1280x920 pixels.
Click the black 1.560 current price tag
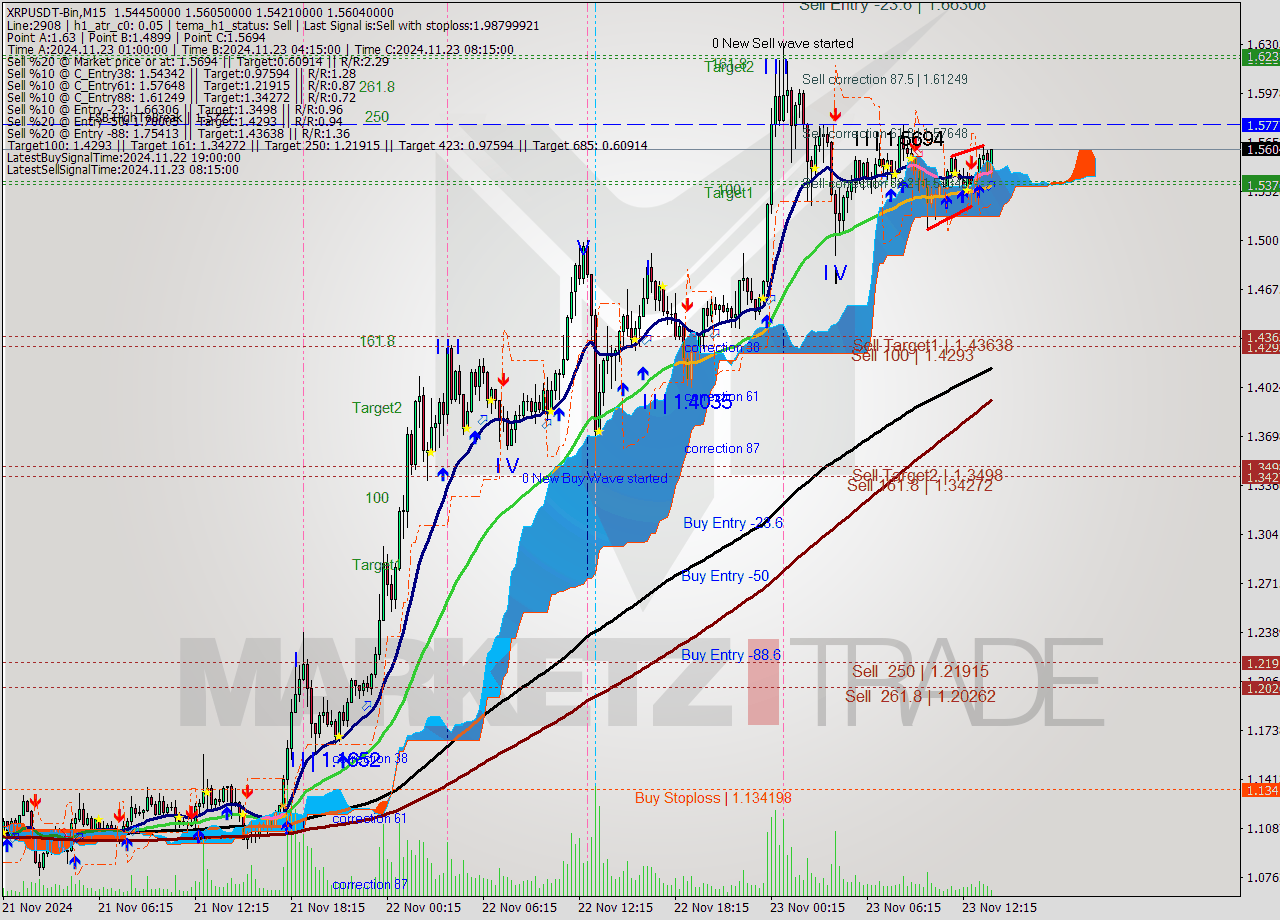click(x=1260, y=149)
